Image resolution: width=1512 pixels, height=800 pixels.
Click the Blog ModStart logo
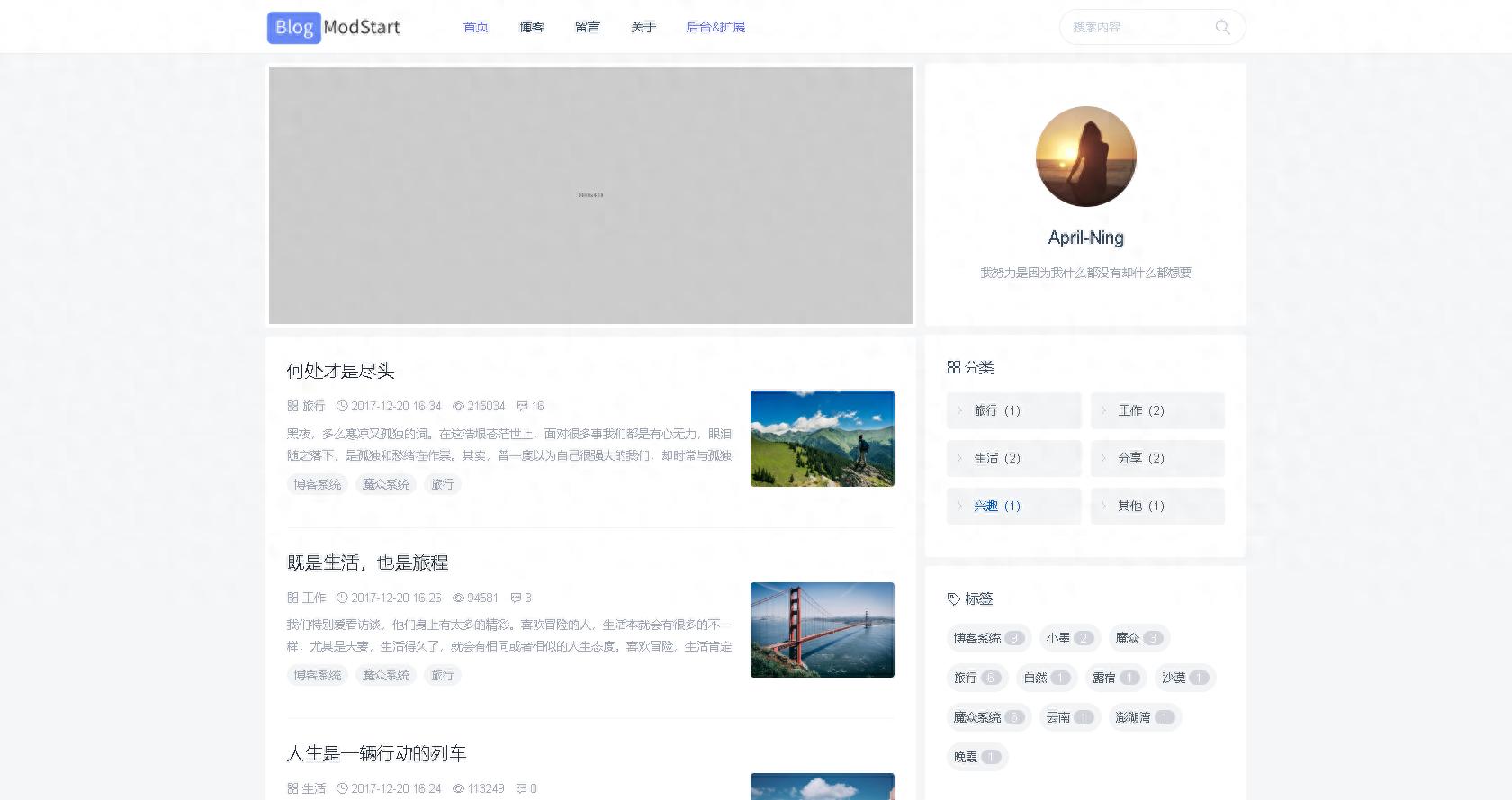(x=334, y=27)
